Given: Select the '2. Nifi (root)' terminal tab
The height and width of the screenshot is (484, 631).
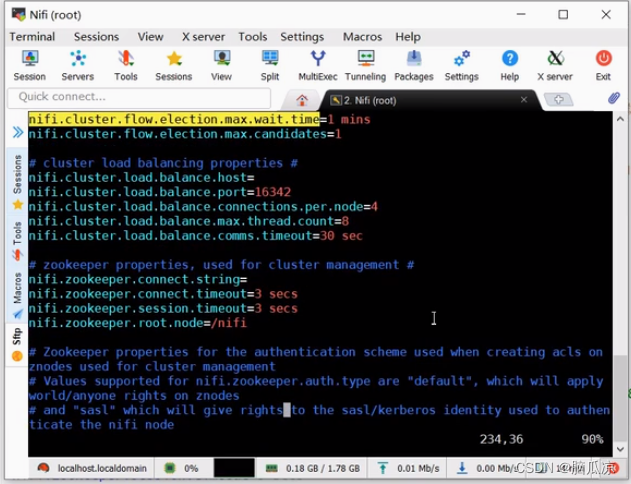Looking at the screenshot, I should click(x=429, y=100).
